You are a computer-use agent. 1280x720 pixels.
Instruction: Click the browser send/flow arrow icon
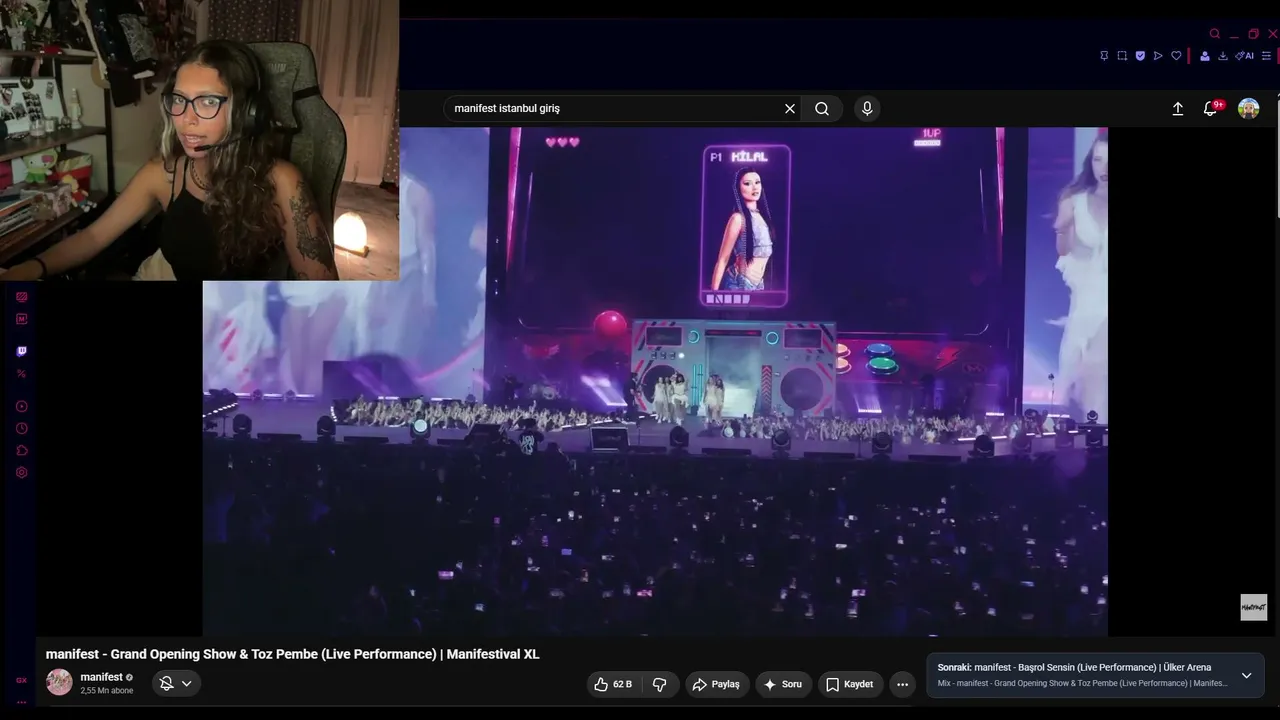click(x=1158, y=56)
